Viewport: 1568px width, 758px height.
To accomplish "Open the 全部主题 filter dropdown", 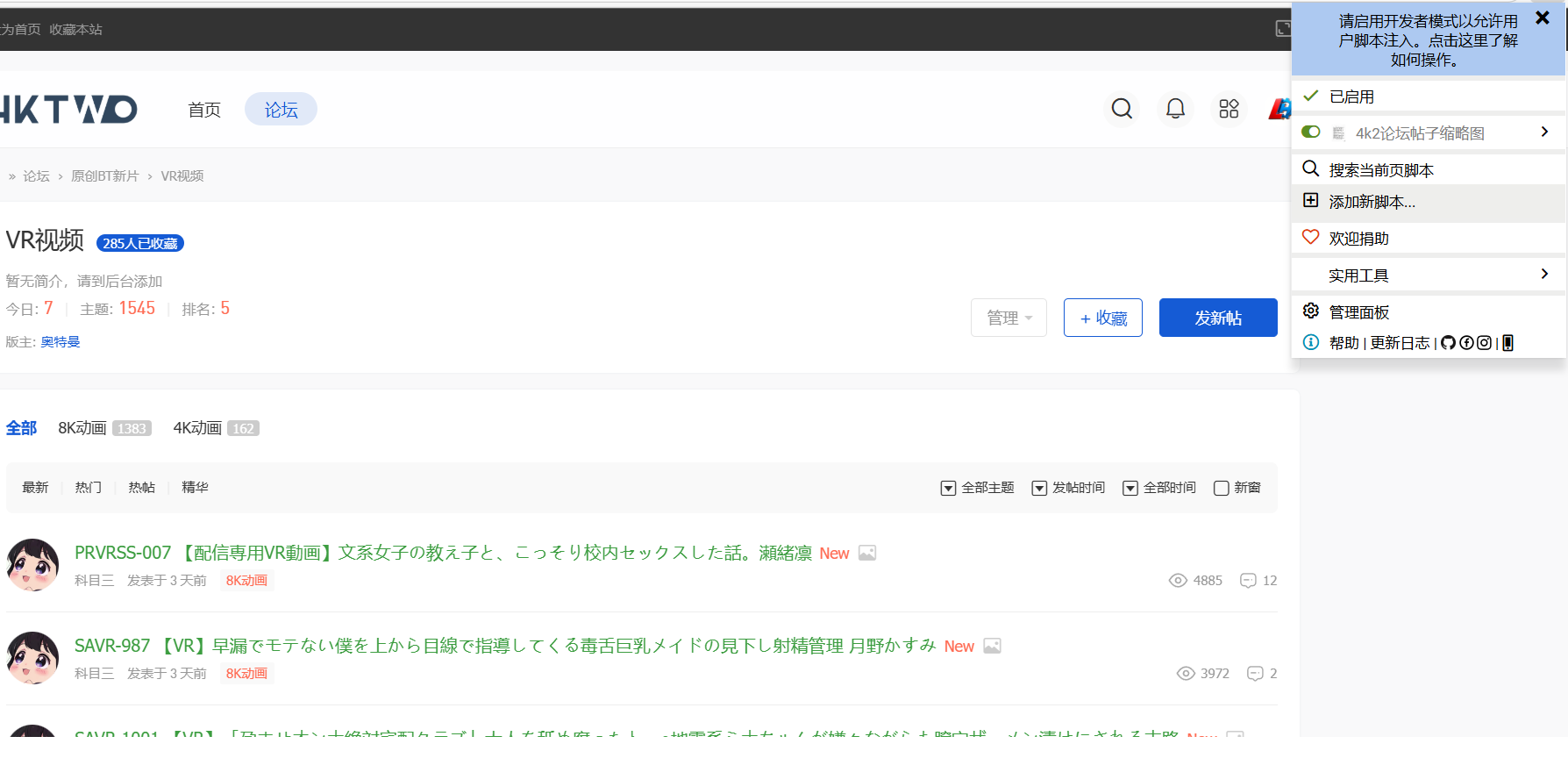I will click(977, 488).
